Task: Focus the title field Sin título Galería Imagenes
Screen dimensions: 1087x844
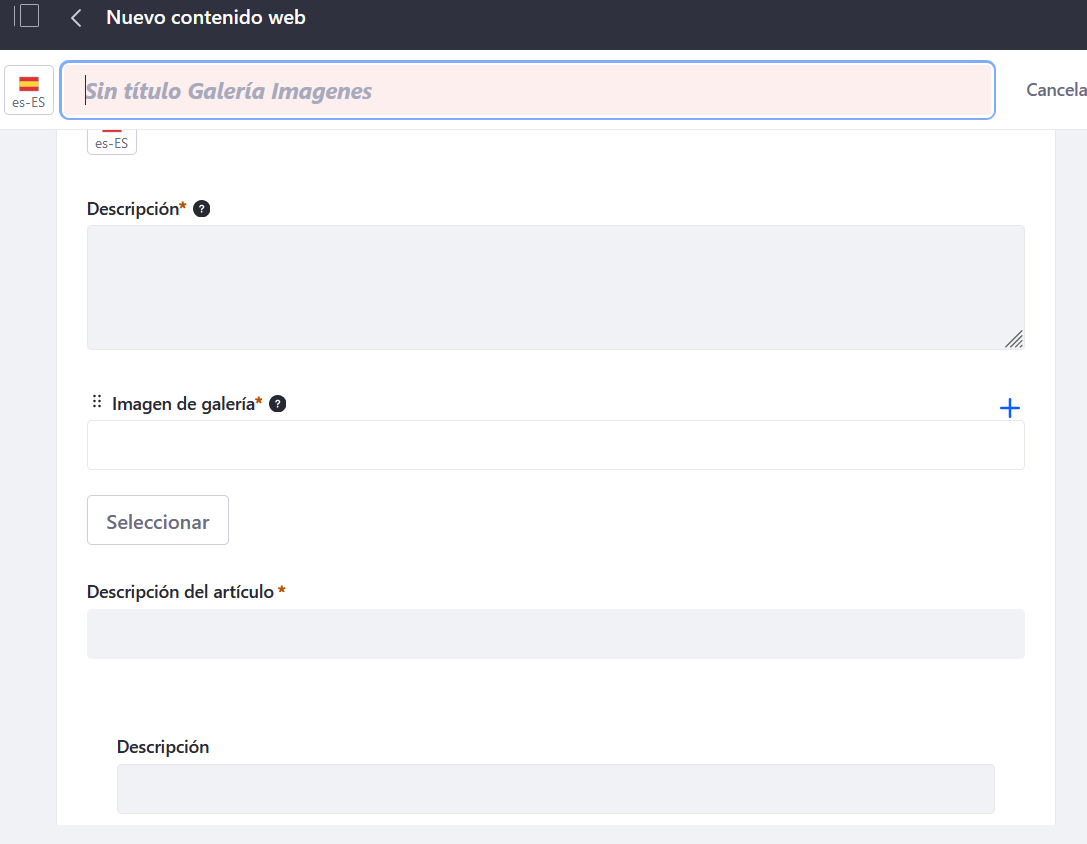Action: click(527, 91)
